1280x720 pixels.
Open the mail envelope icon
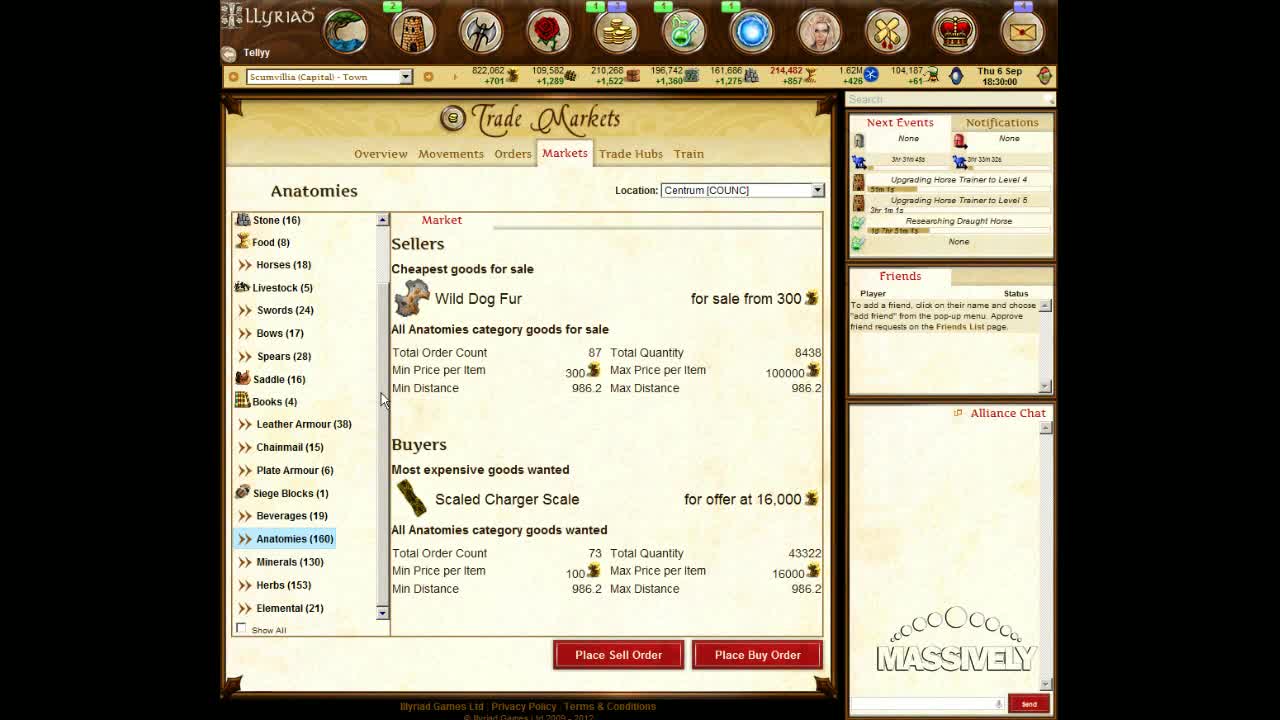(1022, 32)
